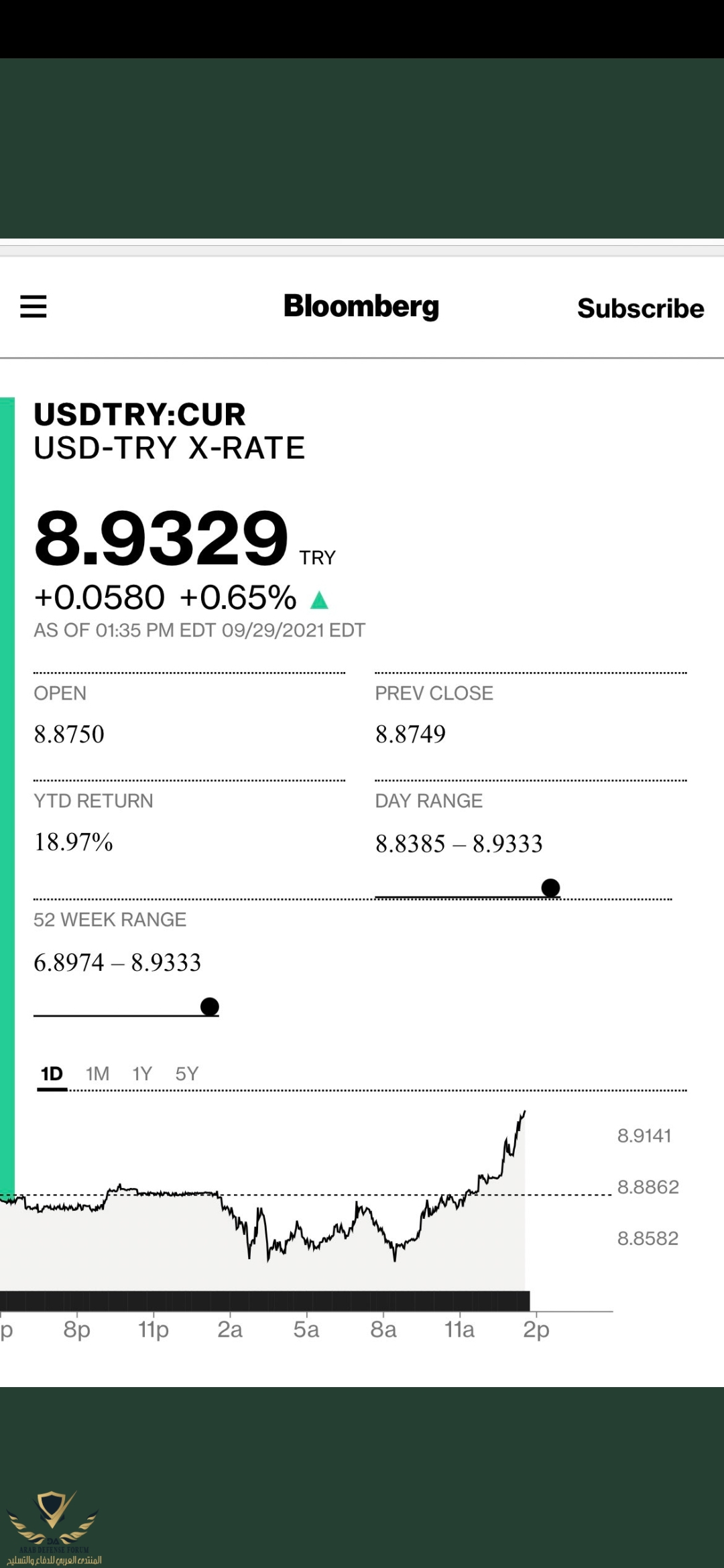Viewport: 724px width, 1568px height.
Task: Click the PREV CLOSE value 8.8749
Action: tap(410, 734)
